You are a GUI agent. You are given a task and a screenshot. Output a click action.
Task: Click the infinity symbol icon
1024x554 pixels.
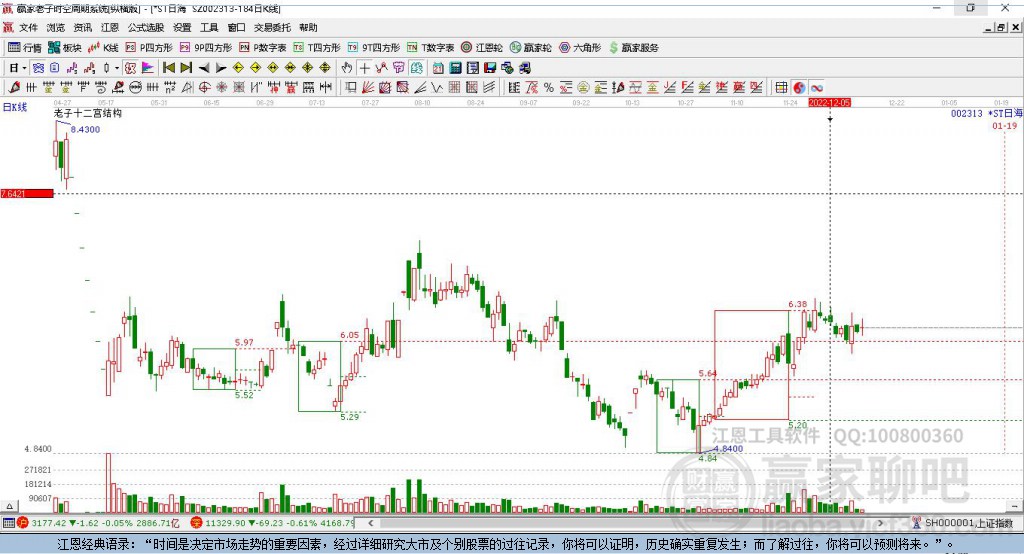pyautogui.click(x=816, y=87)
